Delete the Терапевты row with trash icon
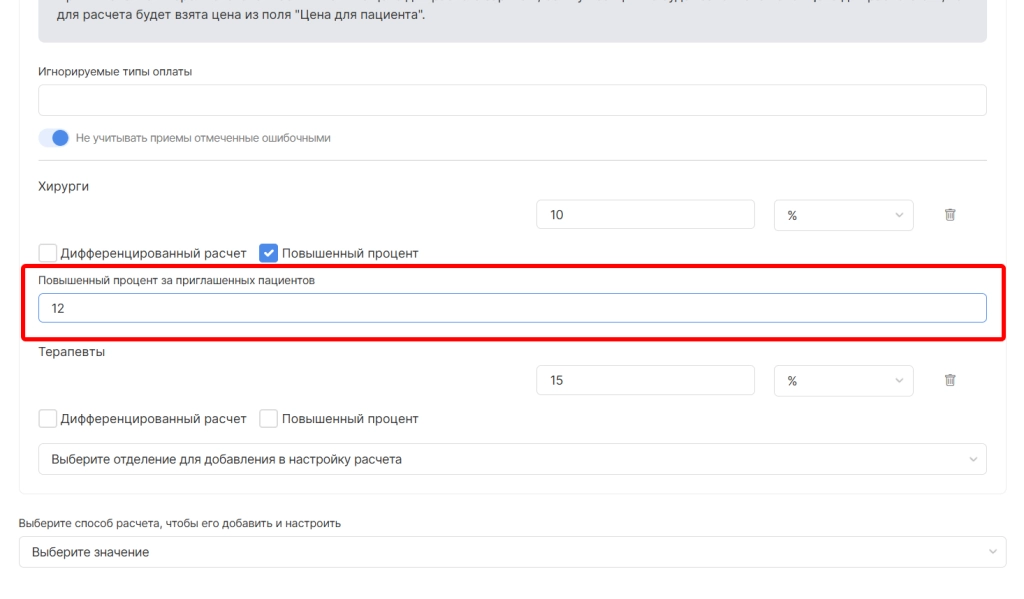1024x599 pixels. (950, 380)
